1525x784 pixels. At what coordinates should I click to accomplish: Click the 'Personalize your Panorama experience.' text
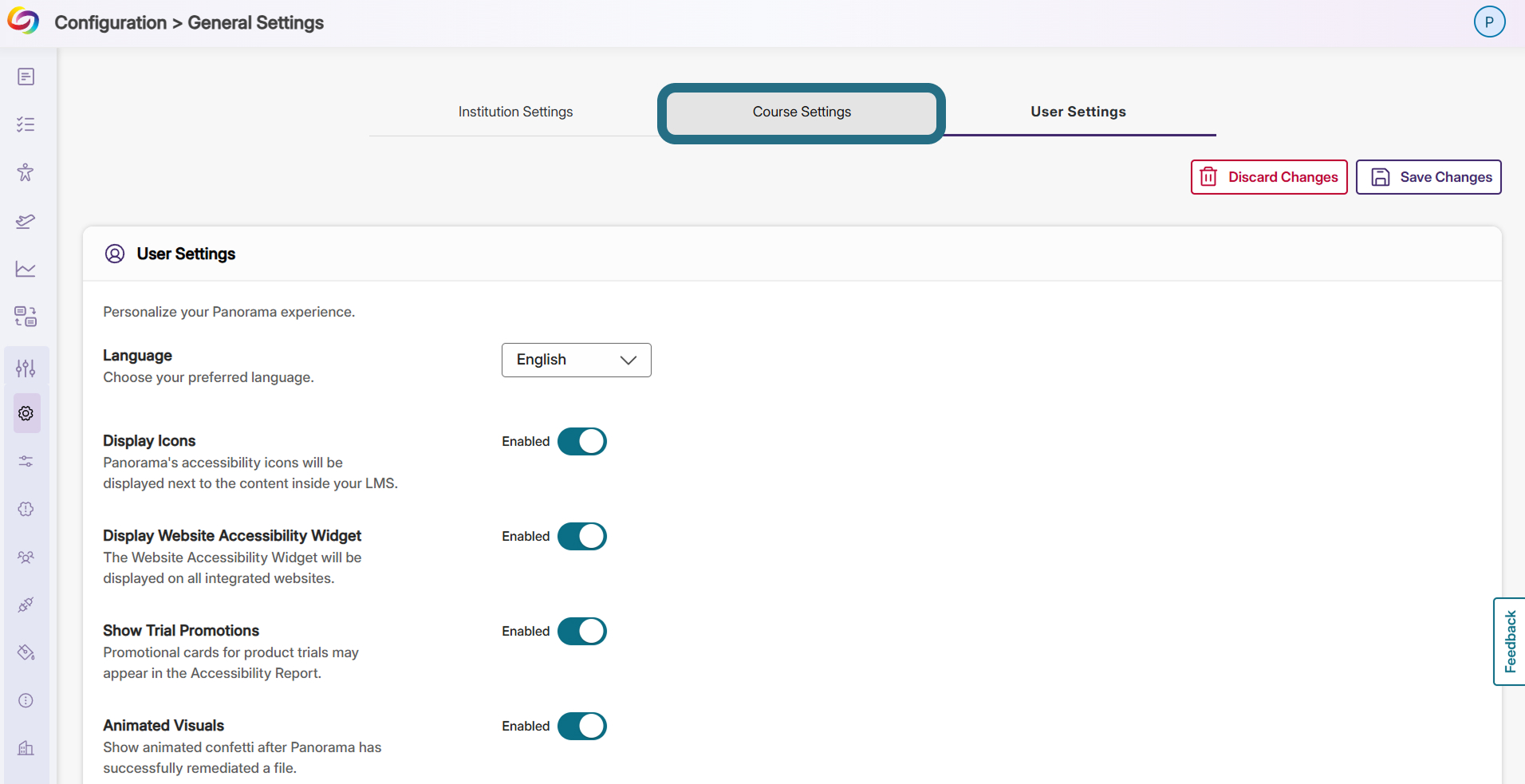point(229,312)
